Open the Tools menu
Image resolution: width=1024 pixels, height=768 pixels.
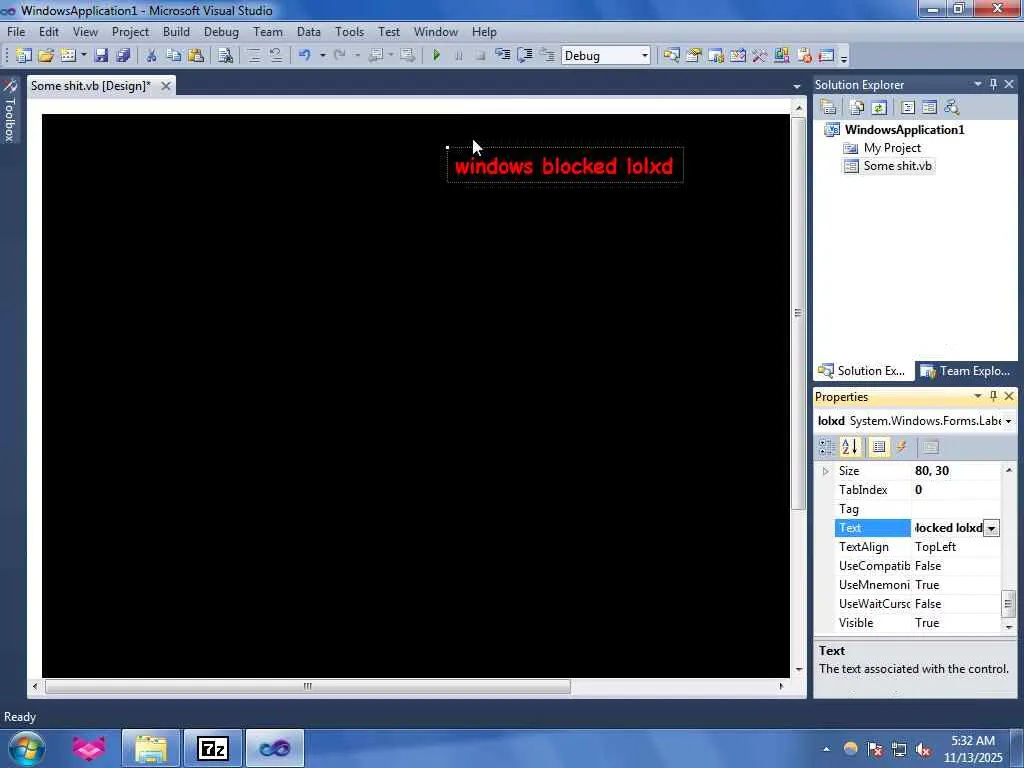coord(349,31)
